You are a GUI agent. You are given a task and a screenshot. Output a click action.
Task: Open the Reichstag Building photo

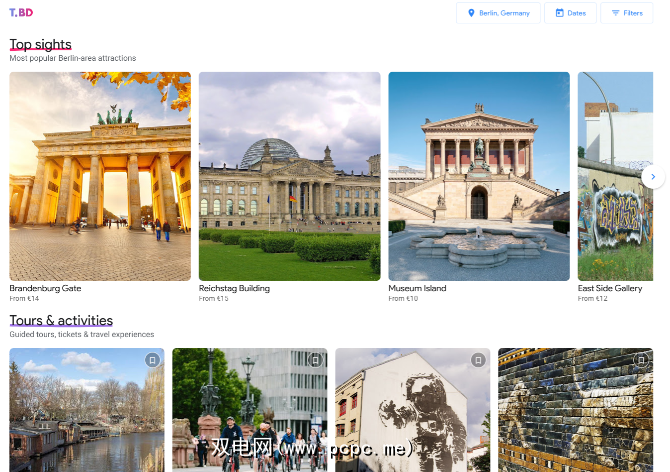[290, 176]
